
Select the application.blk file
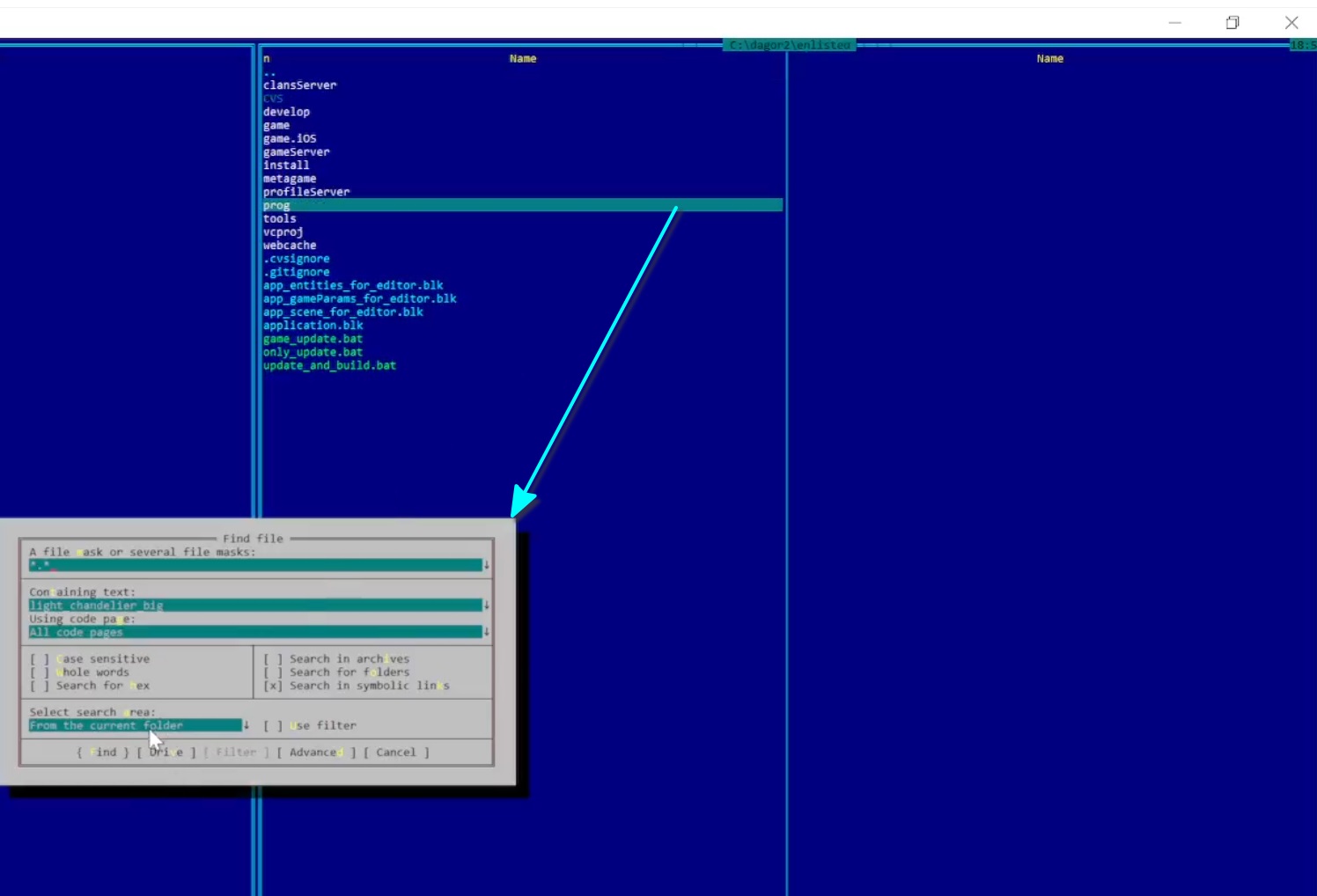313,326
